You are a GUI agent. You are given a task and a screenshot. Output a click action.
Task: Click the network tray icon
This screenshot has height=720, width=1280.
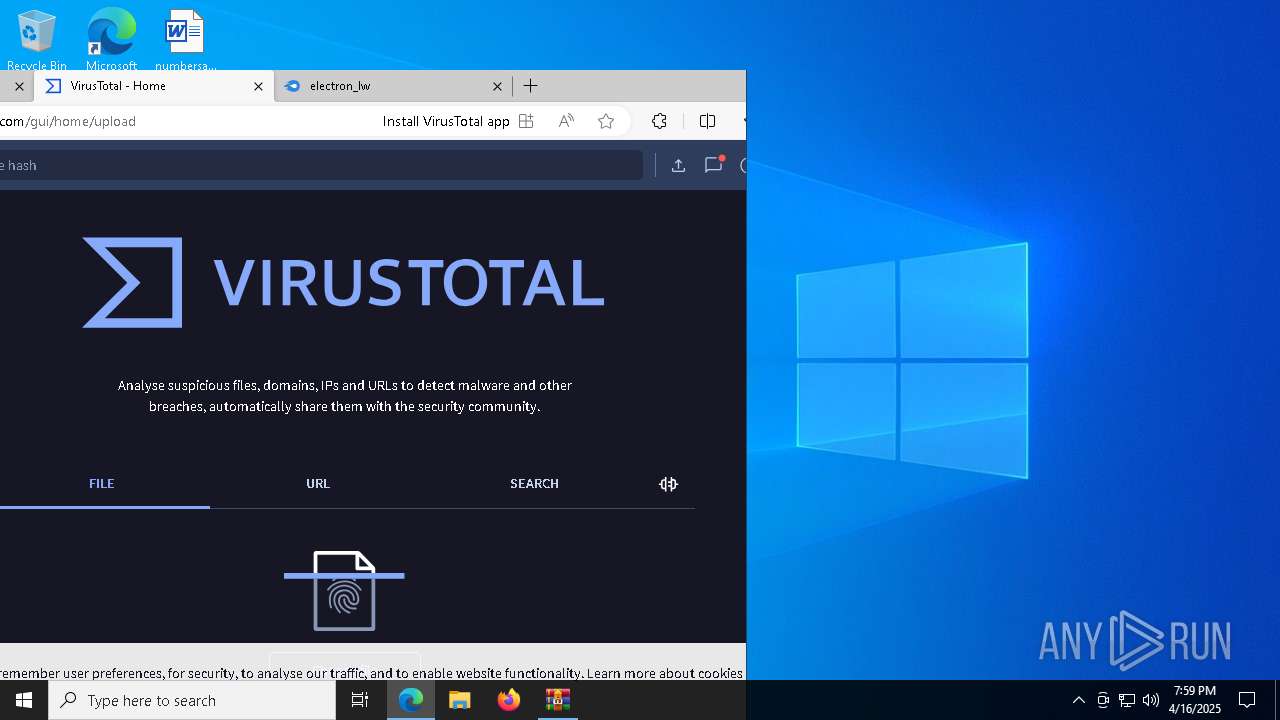click(x=1127, y=700)
